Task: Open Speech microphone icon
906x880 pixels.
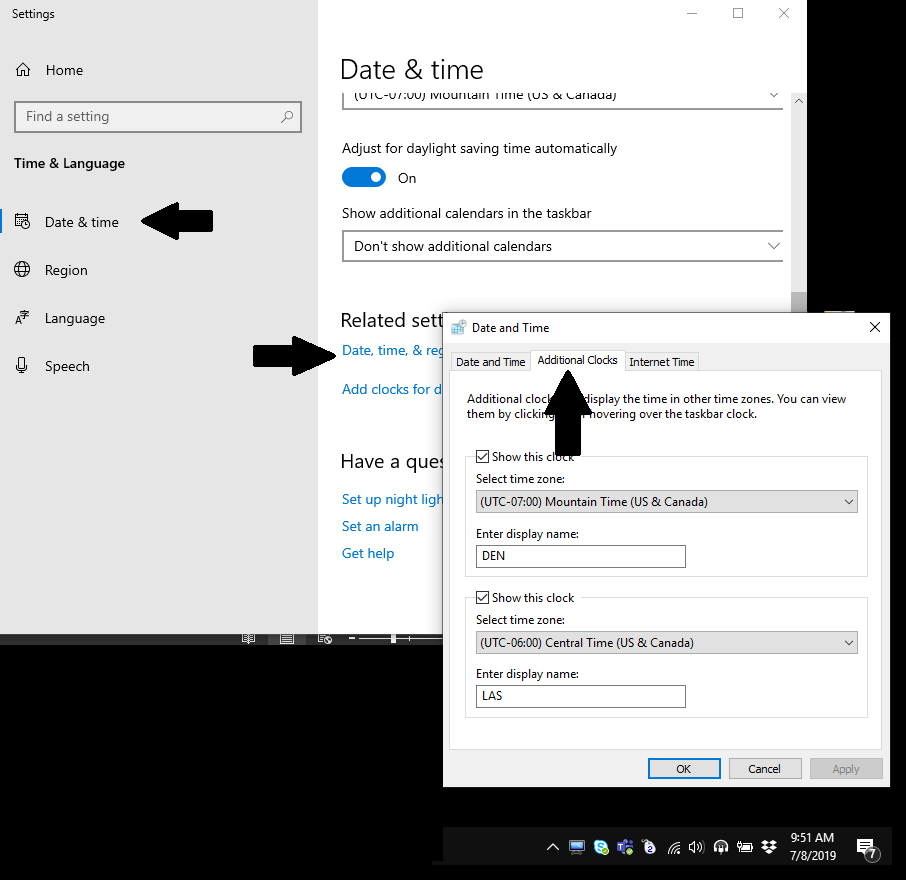Action: (22, 365)
